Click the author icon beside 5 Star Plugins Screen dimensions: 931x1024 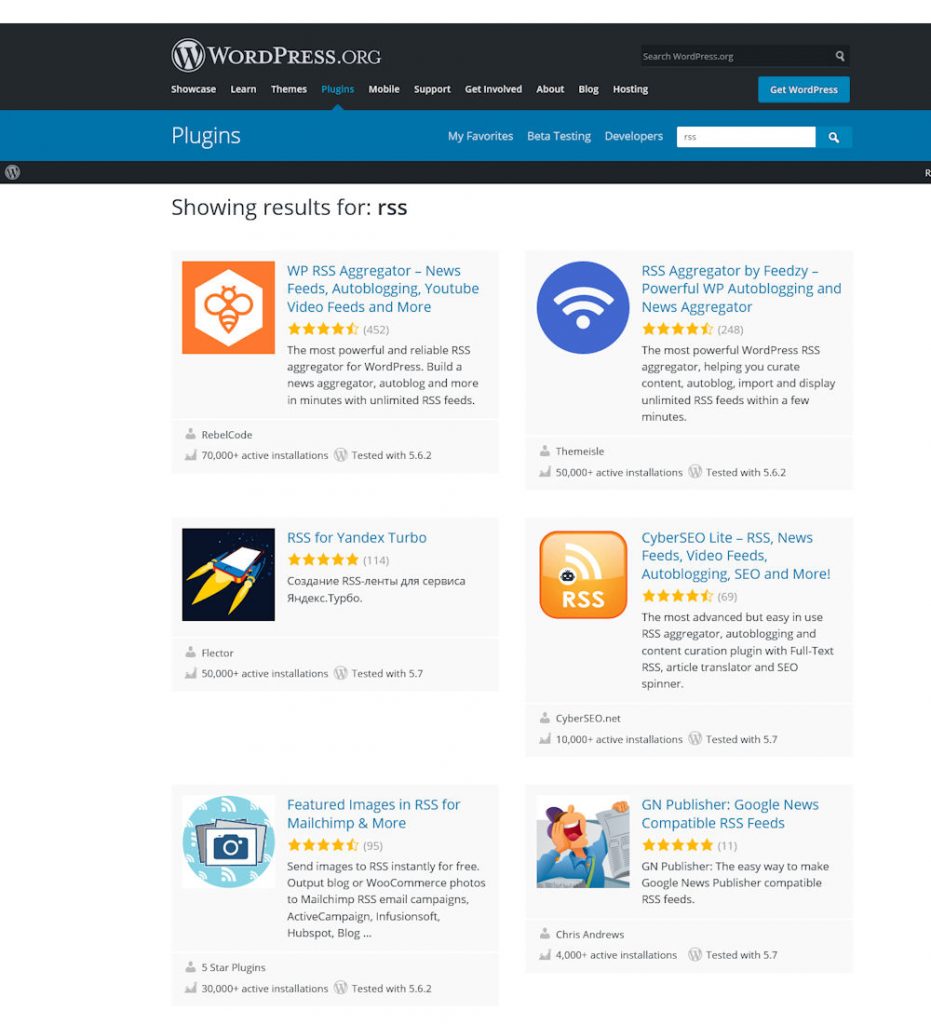coord(191,967)
